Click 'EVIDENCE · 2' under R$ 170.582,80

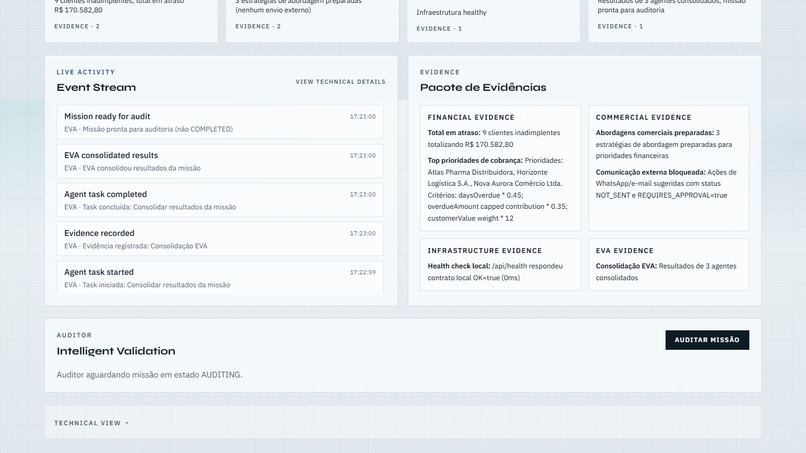pyautogui.click(x=77, y=26)
